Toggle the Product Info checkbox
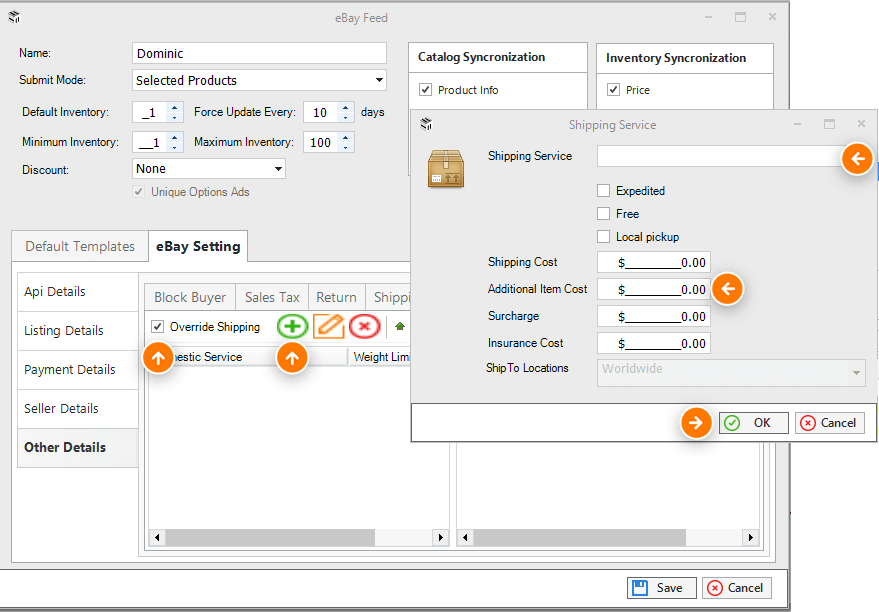This screenshot has width=879, height=612. pyautogui.click(x=425, y=90)
